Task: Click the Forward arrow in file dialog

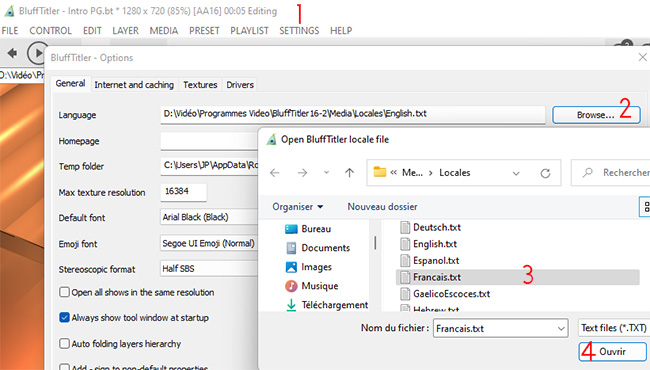Action: click(302, 172)
